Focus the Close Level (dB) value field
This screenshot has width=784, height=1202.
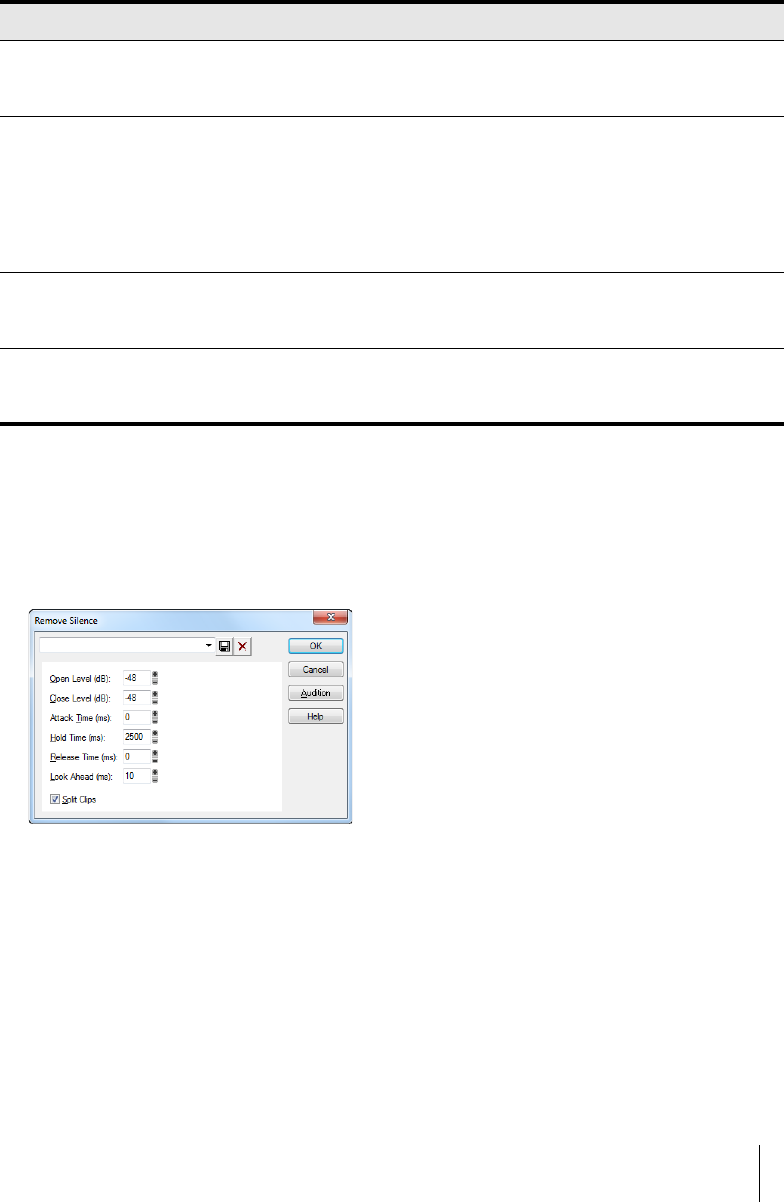(x=136, y=697)
